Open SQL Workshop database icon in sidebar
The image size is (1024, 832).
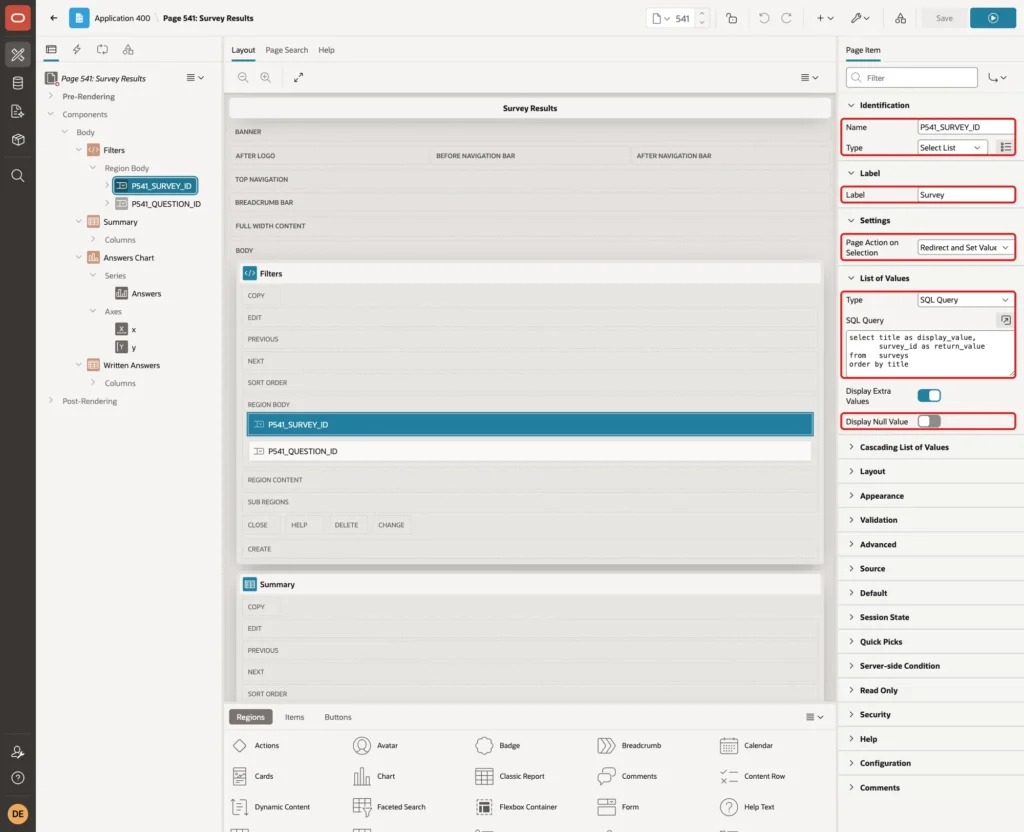pyautogui.click(x=18, y=83)
